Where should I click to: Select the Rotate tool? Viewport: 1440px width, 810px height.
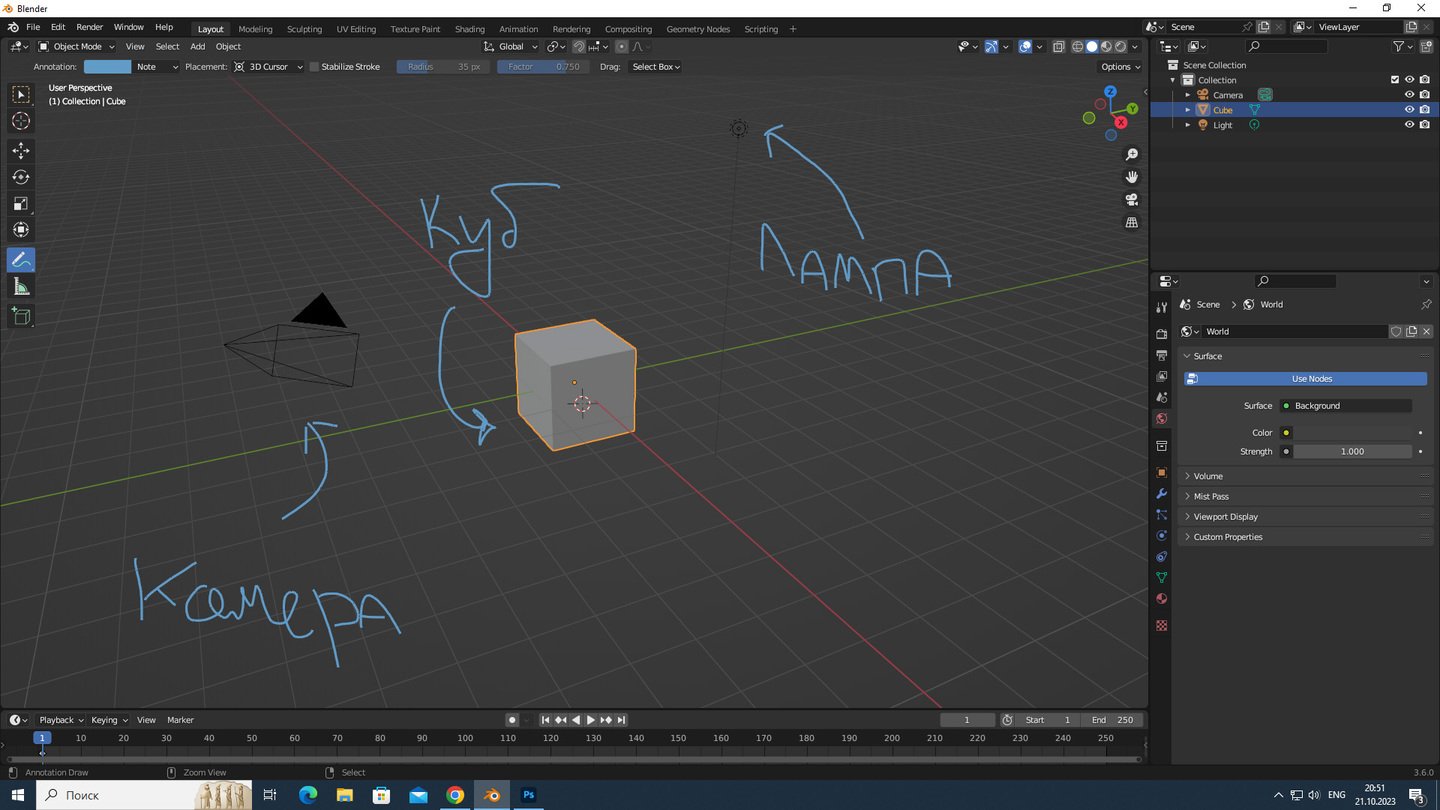click(x=21, y=177)
